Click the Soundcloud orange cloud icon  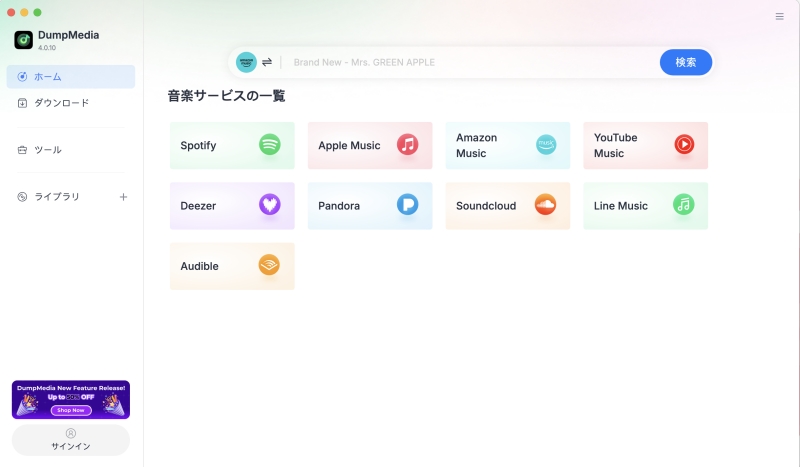pos(545,205)
